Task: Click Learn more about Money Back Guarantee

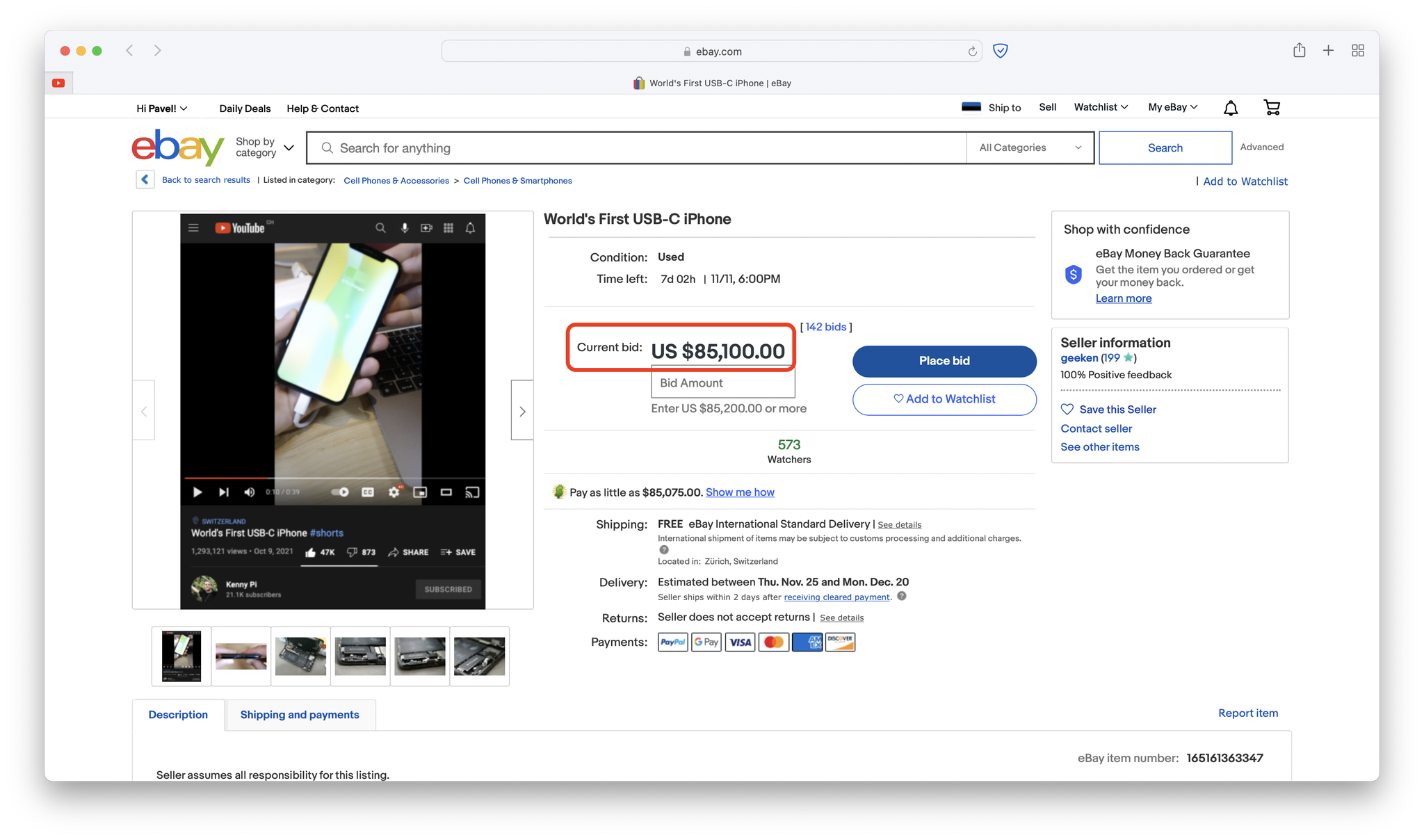Action: pyautogui.click(x=1124, y=298)
